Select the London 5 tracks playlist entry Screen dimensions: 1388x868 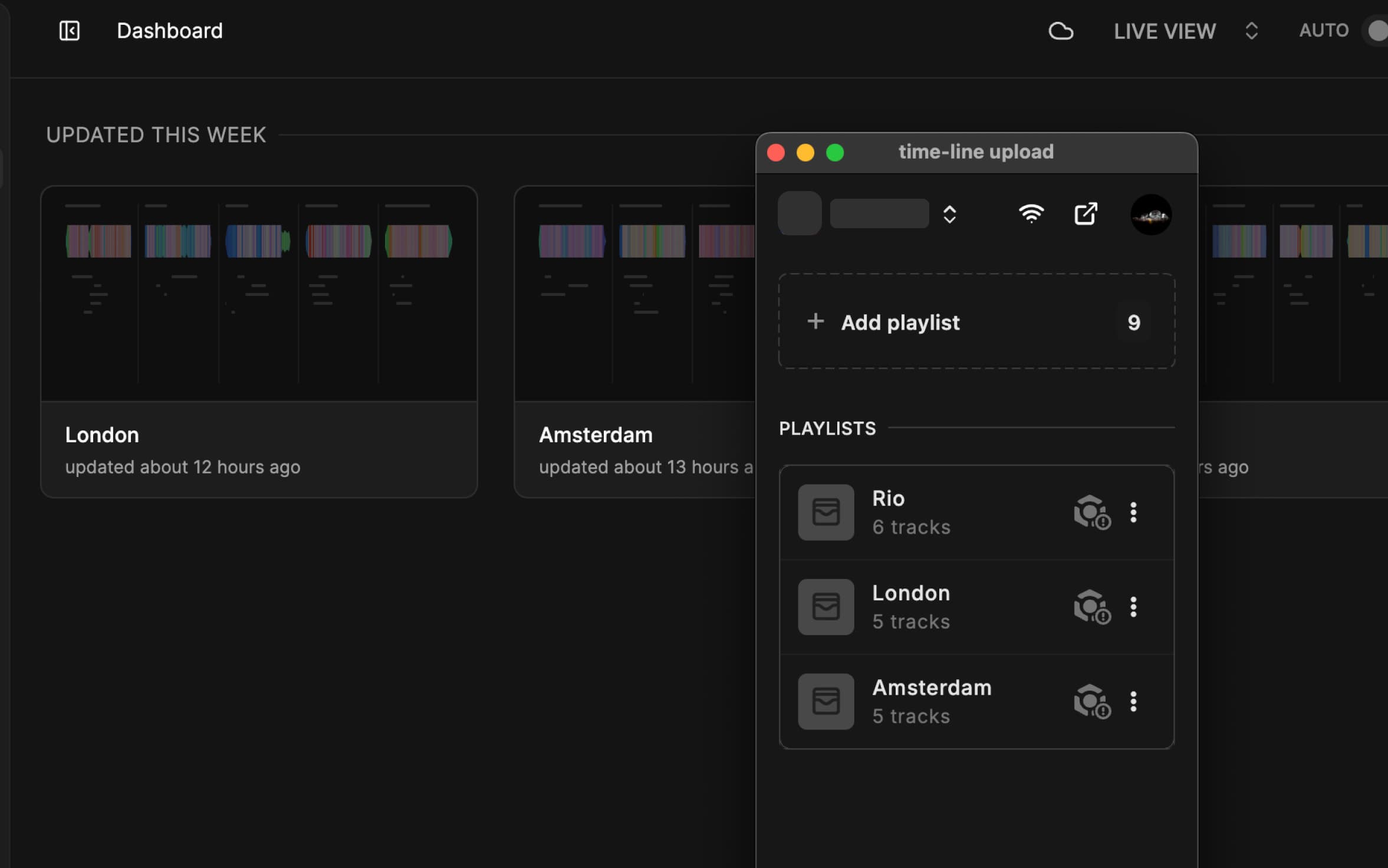[943, 607]
